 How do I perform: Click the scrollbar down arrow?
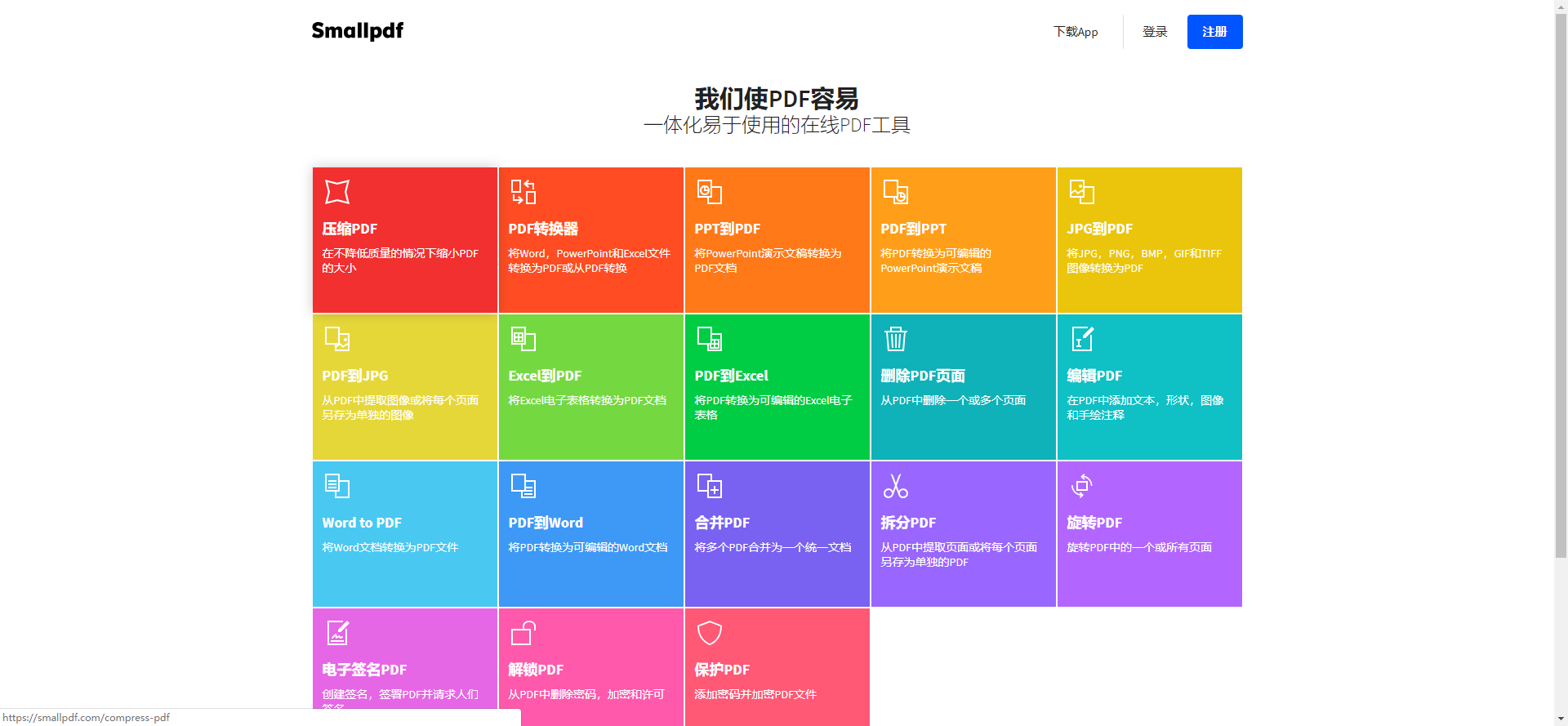click(1561, 719)
